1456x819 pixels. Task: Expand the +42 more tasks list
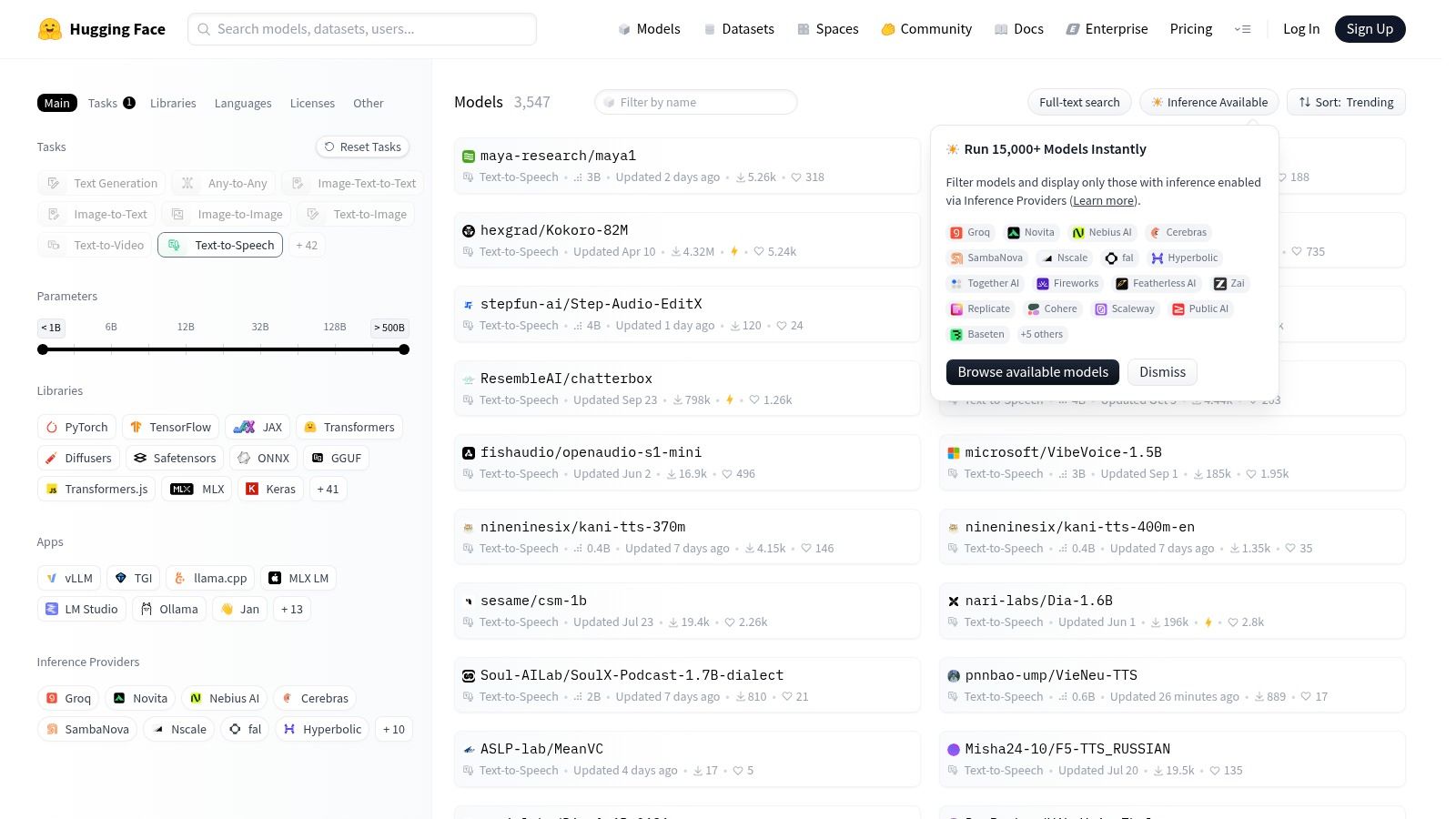pyautogui.click(x=307, y=245)
